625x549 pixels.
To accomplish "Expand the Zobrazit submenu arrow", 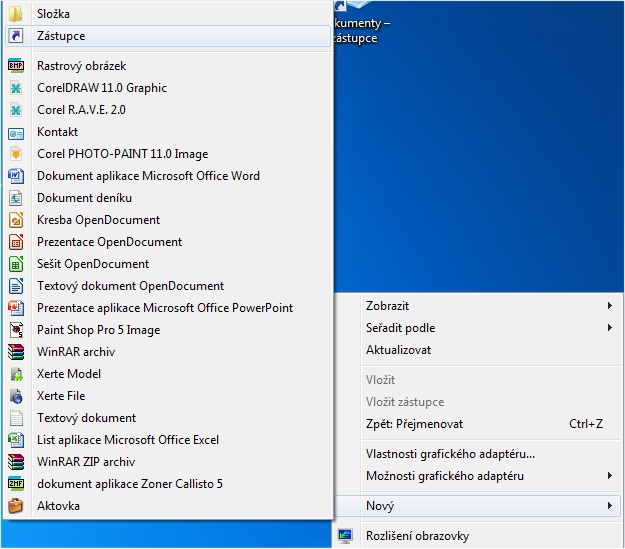I will pyautogui.click(x=609, y=306).
